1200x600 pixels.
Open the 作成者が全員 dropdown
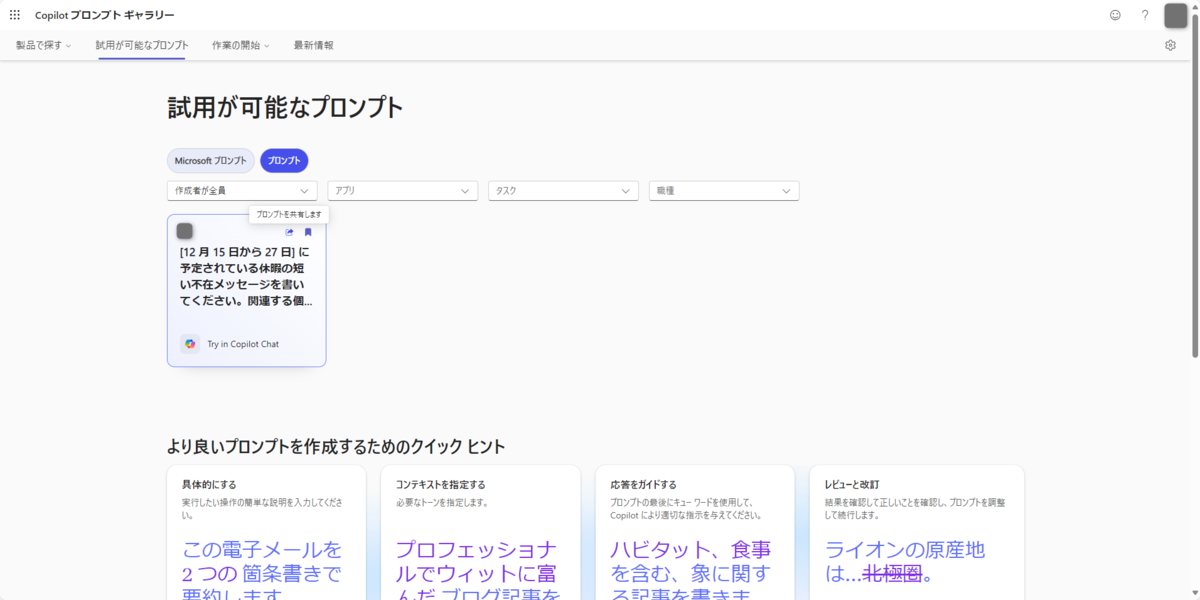pos(242,190)
